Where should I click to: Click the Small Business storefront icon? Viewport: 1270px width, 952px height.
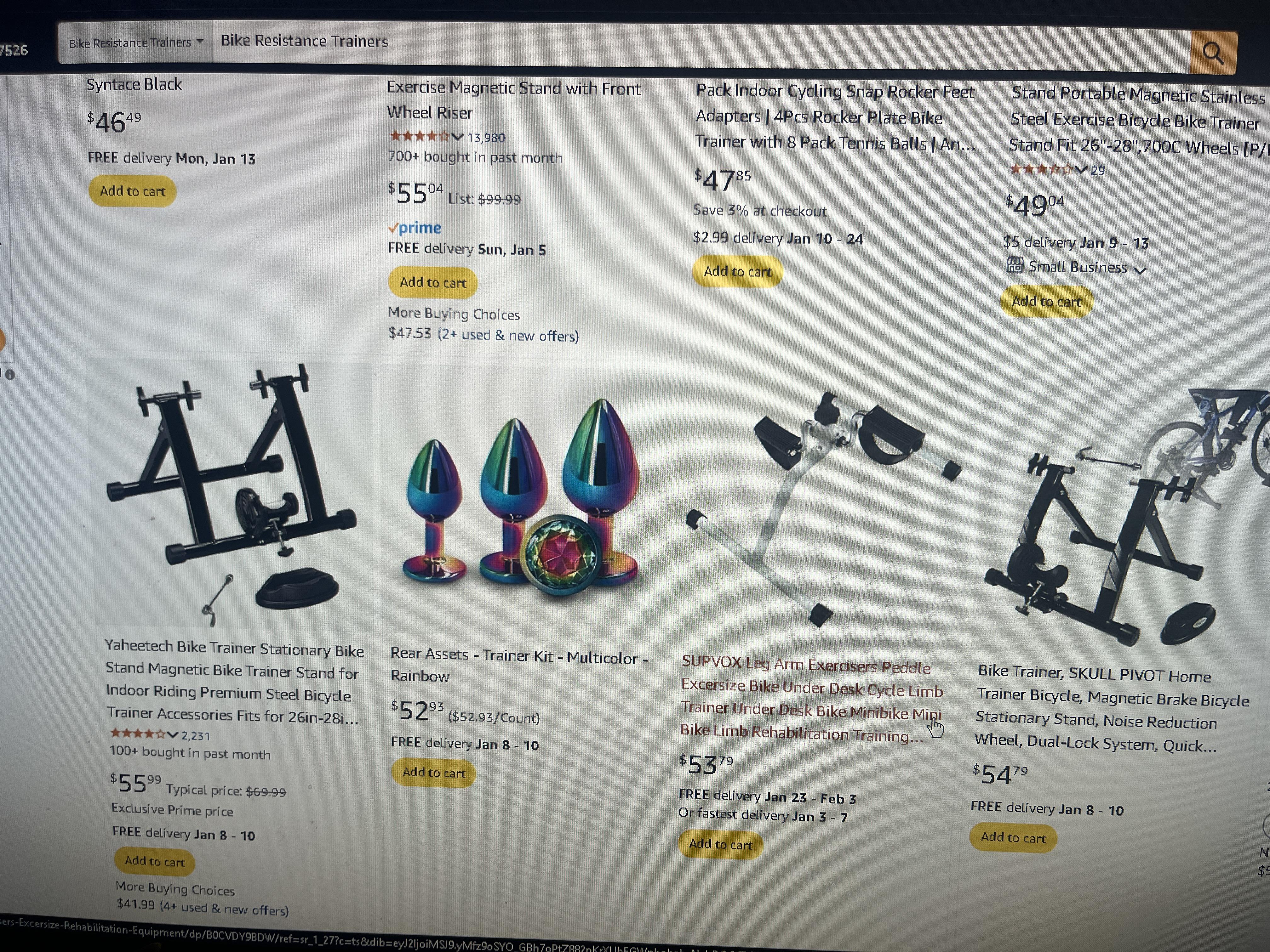tap(1015, 265)
